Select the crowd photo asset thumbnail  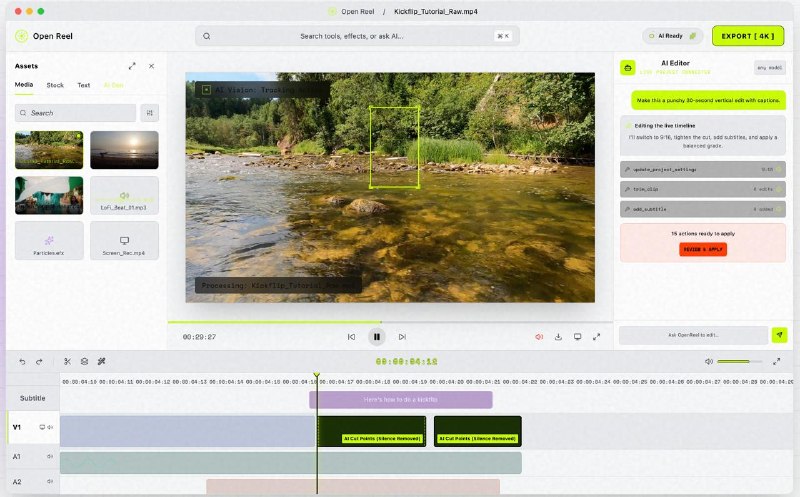pos(49,195)
